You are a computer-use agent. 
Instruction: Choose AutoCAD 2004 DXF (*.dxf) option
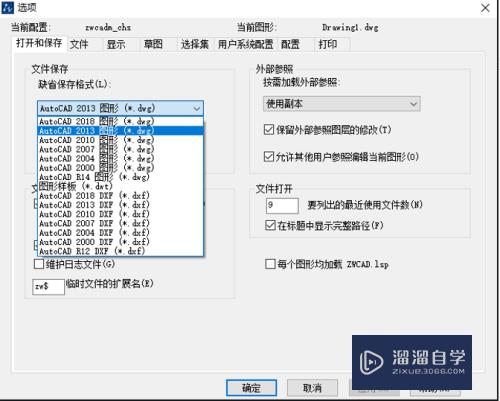(x=120, y=233)
